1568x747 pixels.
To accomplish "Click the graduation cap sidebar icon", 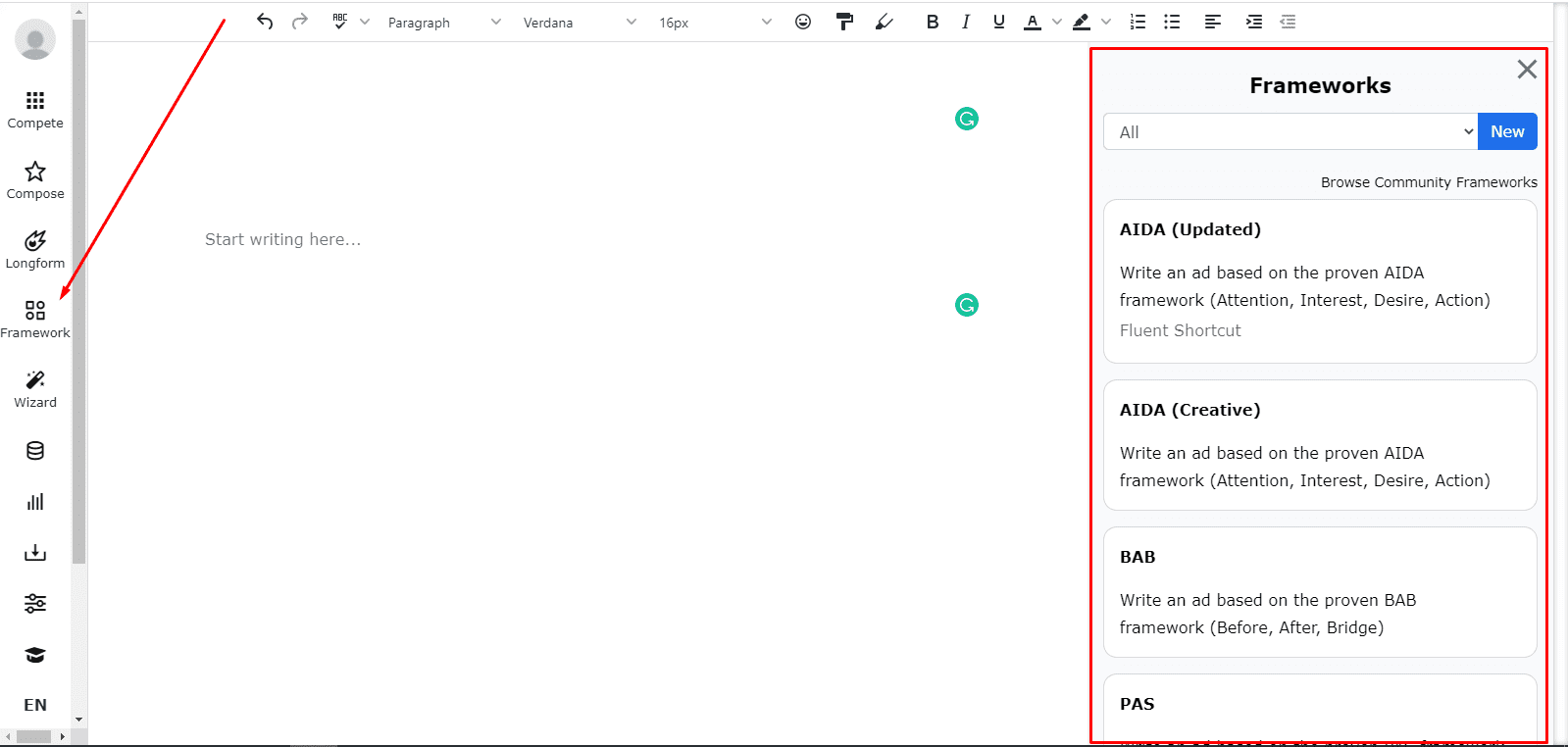I will [35, 655].
